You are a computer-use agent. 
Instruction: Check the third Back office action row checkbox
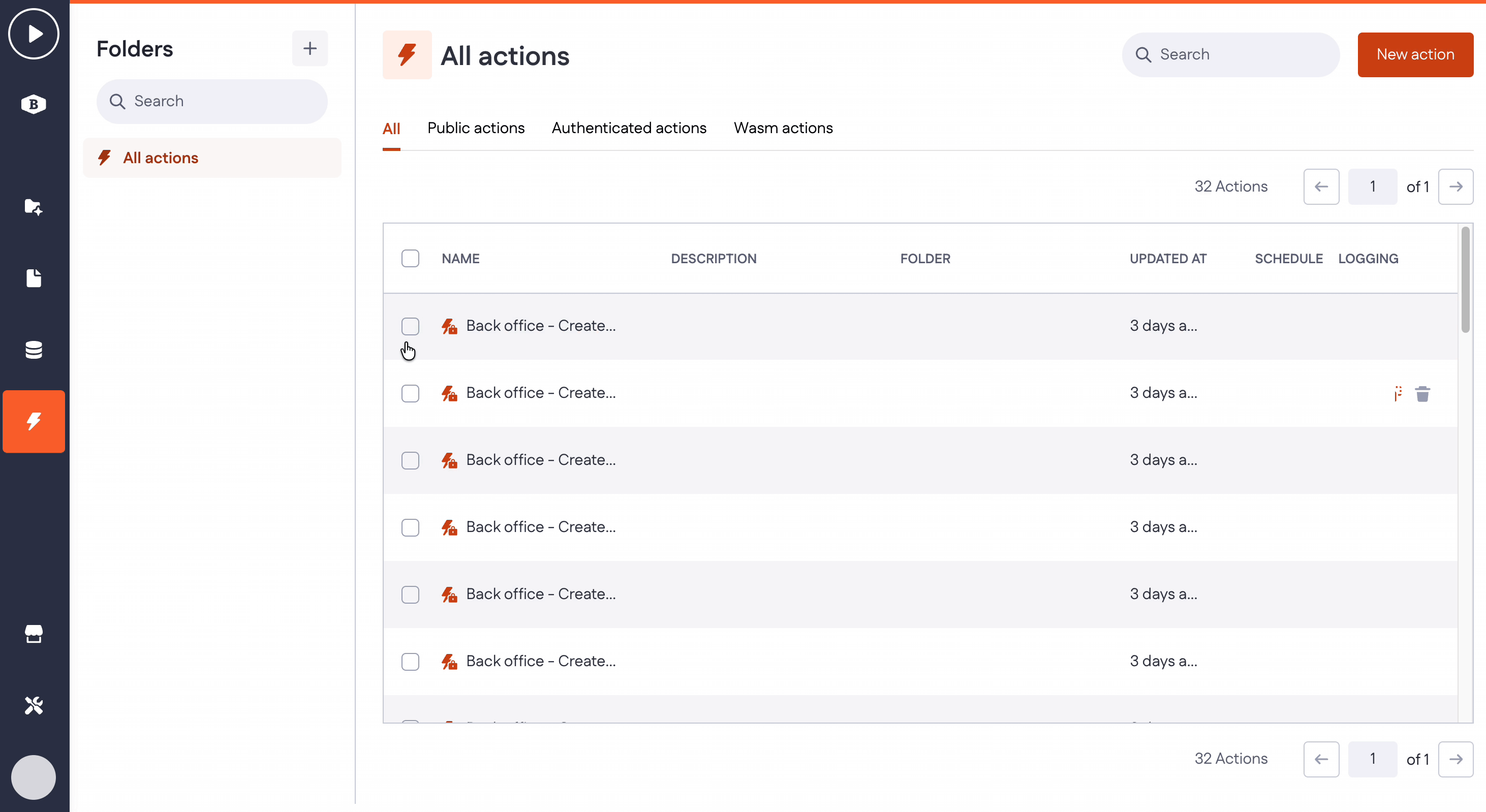[x=410, y=460]
